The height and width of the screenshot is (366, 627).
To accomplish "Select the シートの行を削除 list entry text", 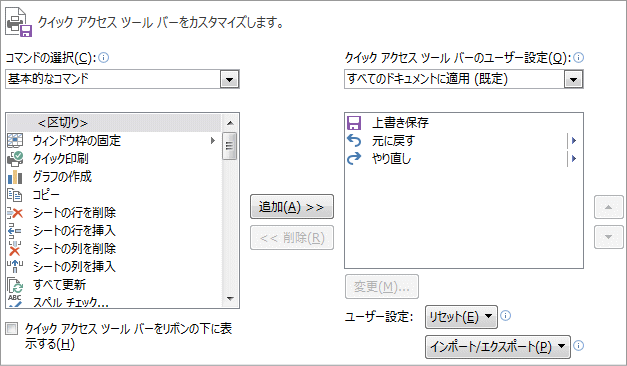I will [74, 213].
